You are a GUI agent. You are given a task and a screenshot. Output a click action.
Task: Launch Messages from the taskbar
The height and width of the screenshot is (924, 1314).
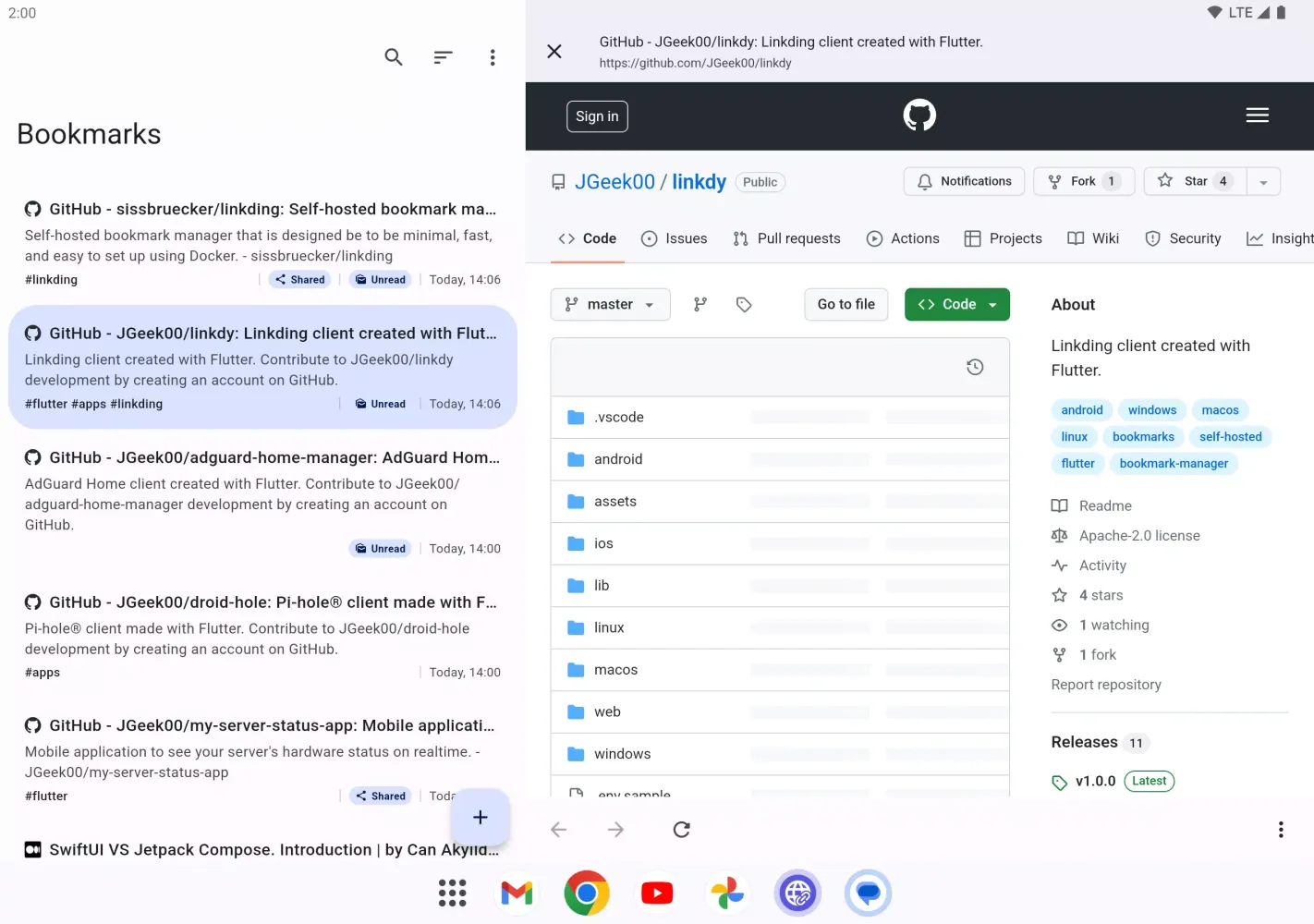coord(868,893)
